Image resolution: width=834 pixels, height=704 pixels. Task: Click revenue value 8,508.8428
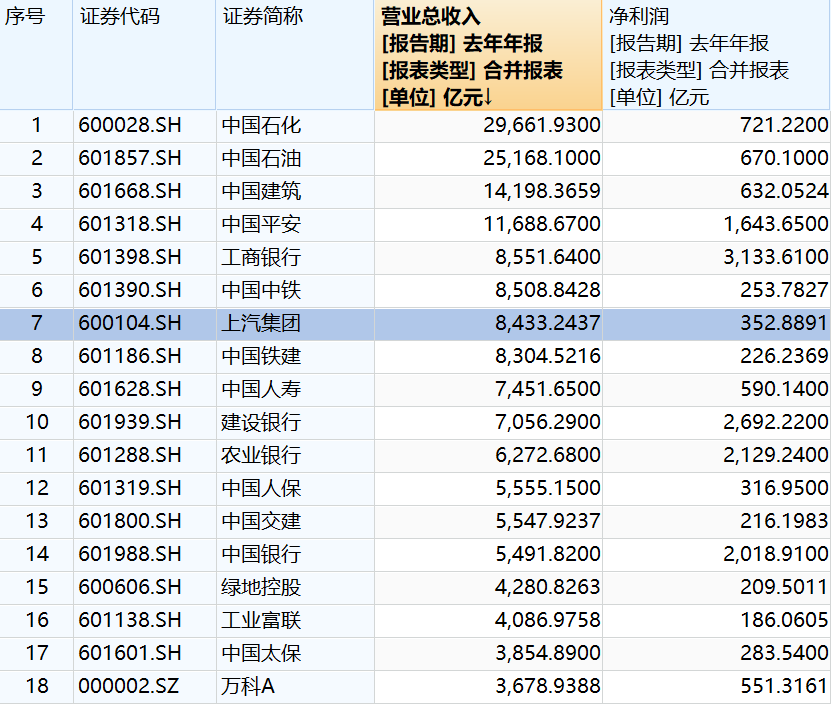[547, 290]
